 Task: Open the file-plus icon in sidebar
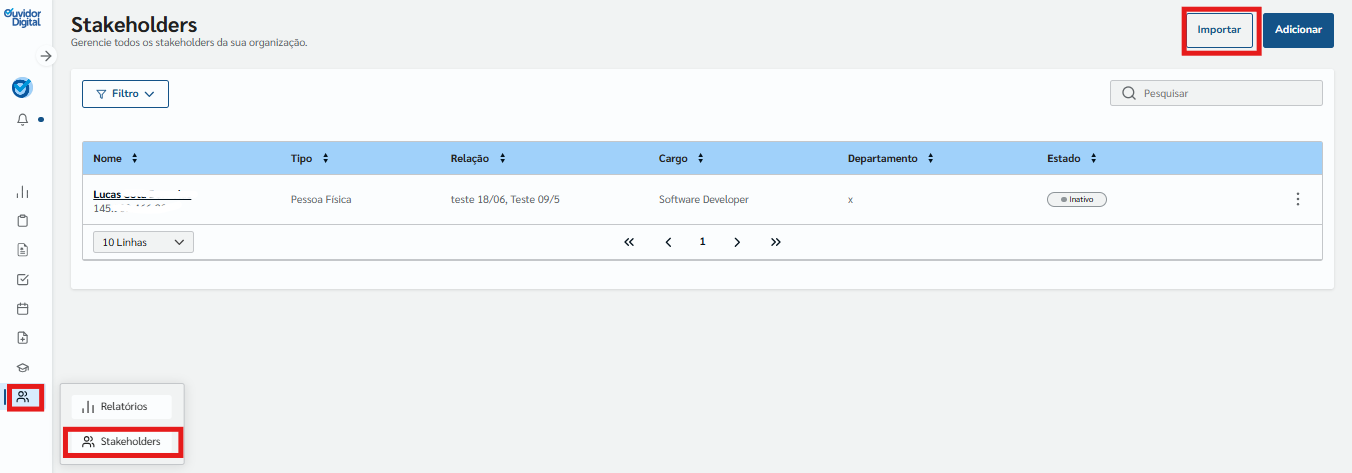coord(23,338)
